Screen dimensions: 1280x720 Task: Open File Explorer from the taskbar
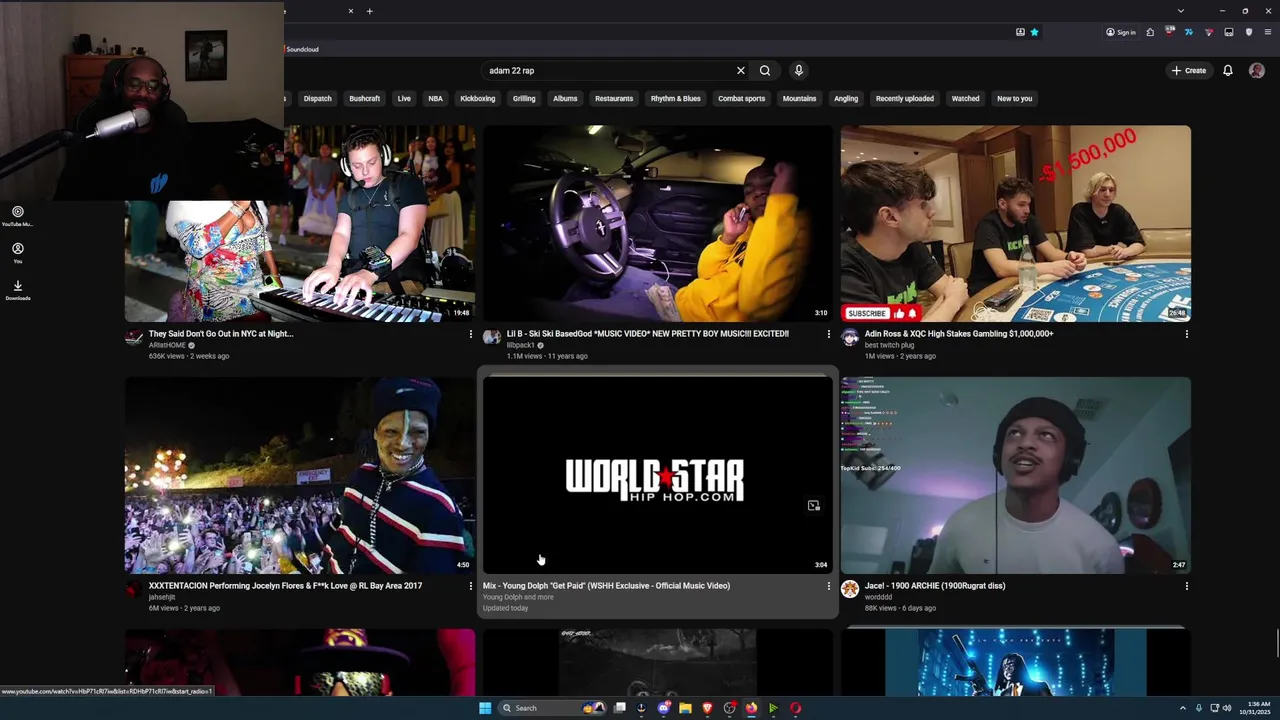pyautogui.click(x=685, y=708)
